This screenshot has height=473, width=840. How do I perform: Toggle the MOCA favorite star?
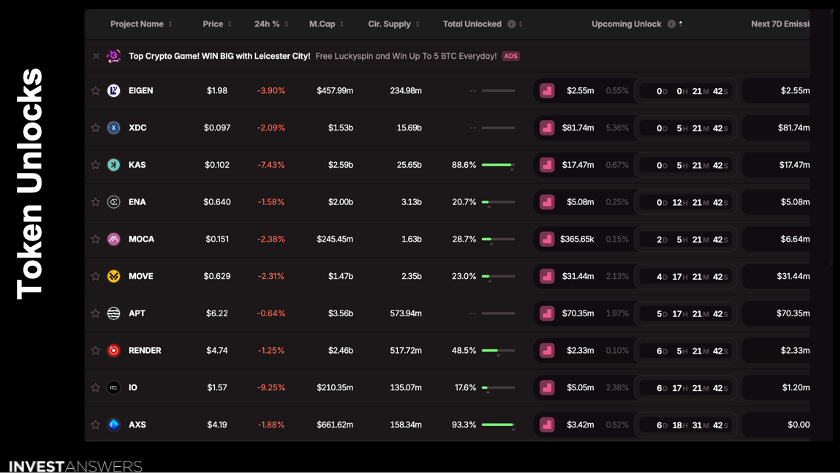(x=95, y=239)
